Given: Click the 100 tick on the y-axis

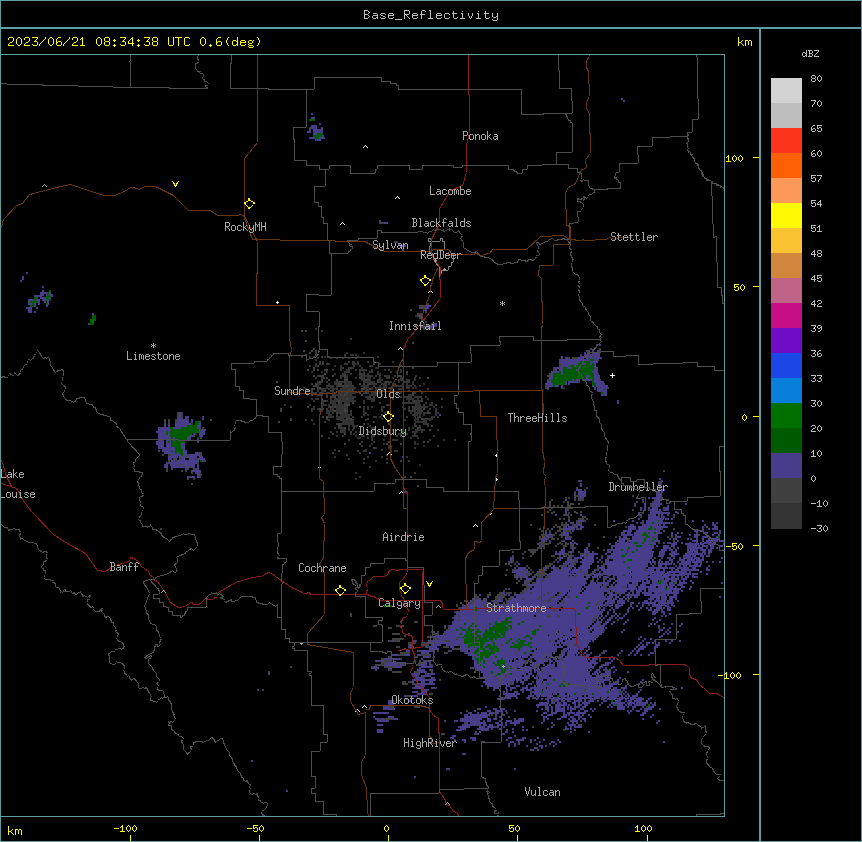Looking at the screenshot, I should (734, 158).
